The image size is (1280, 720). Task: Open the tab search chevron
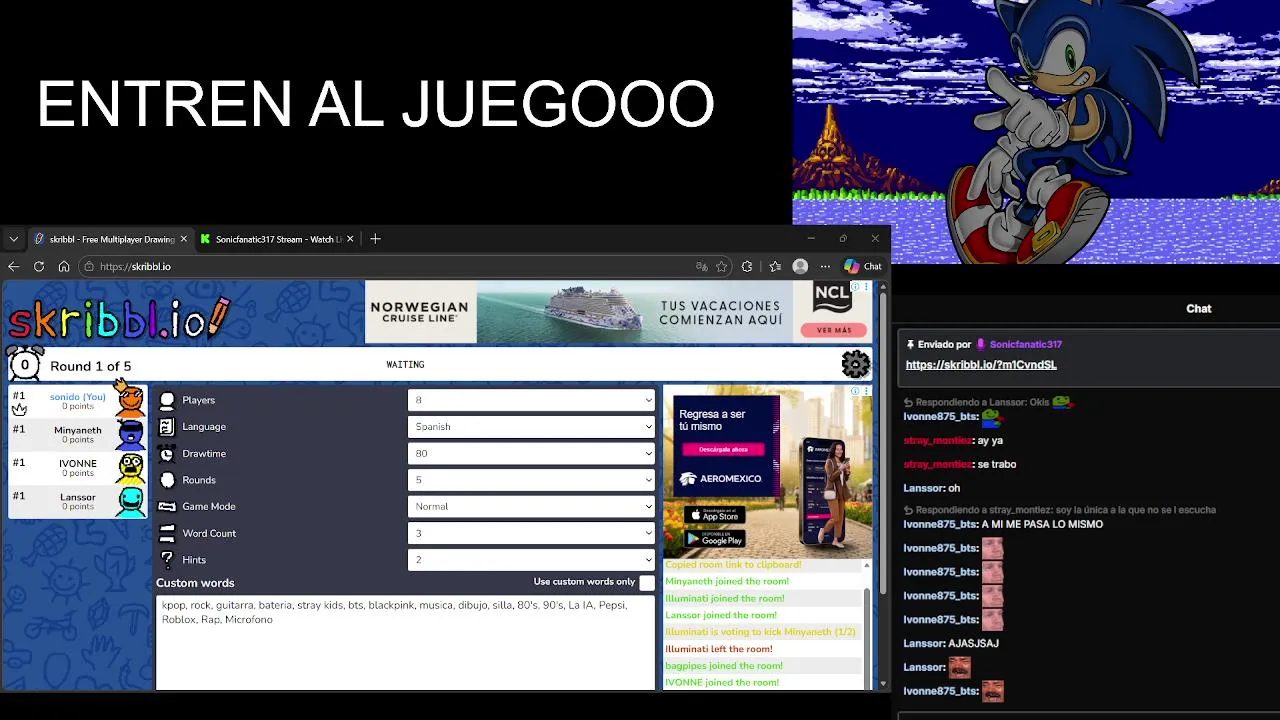click(13, 239)
